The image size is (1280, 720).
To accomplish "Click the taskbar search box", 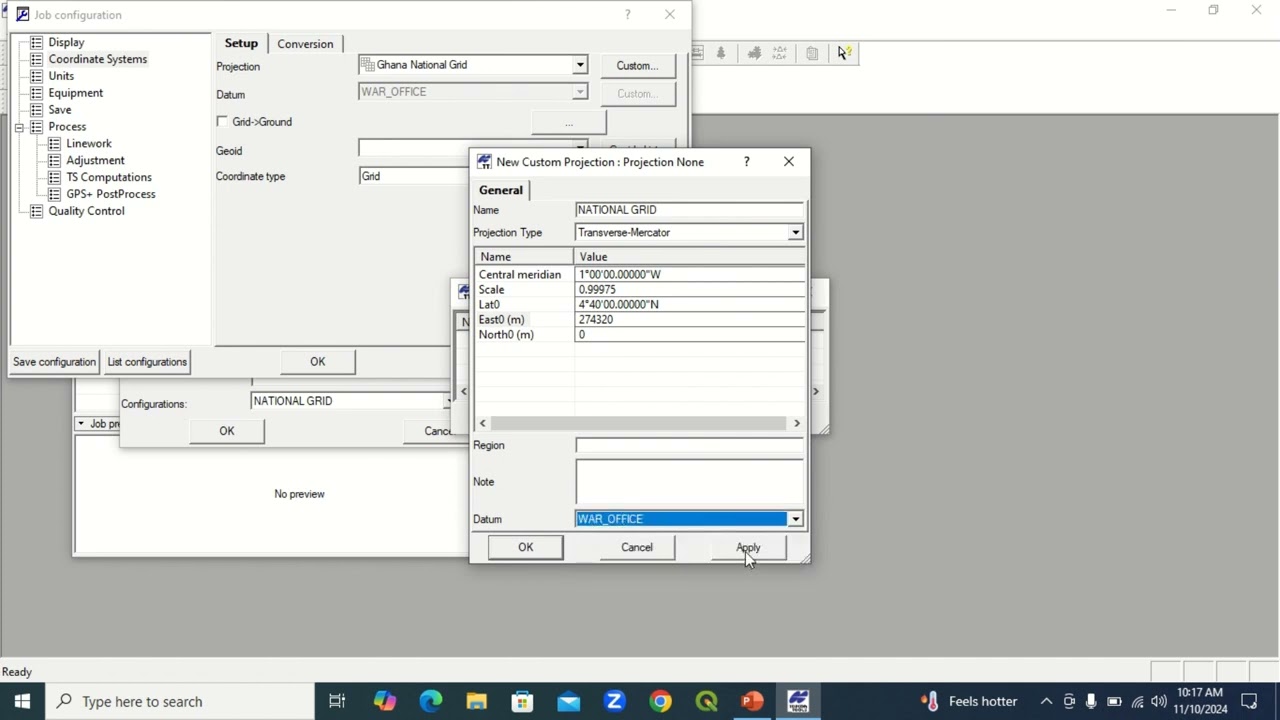I will click(180, 701).
